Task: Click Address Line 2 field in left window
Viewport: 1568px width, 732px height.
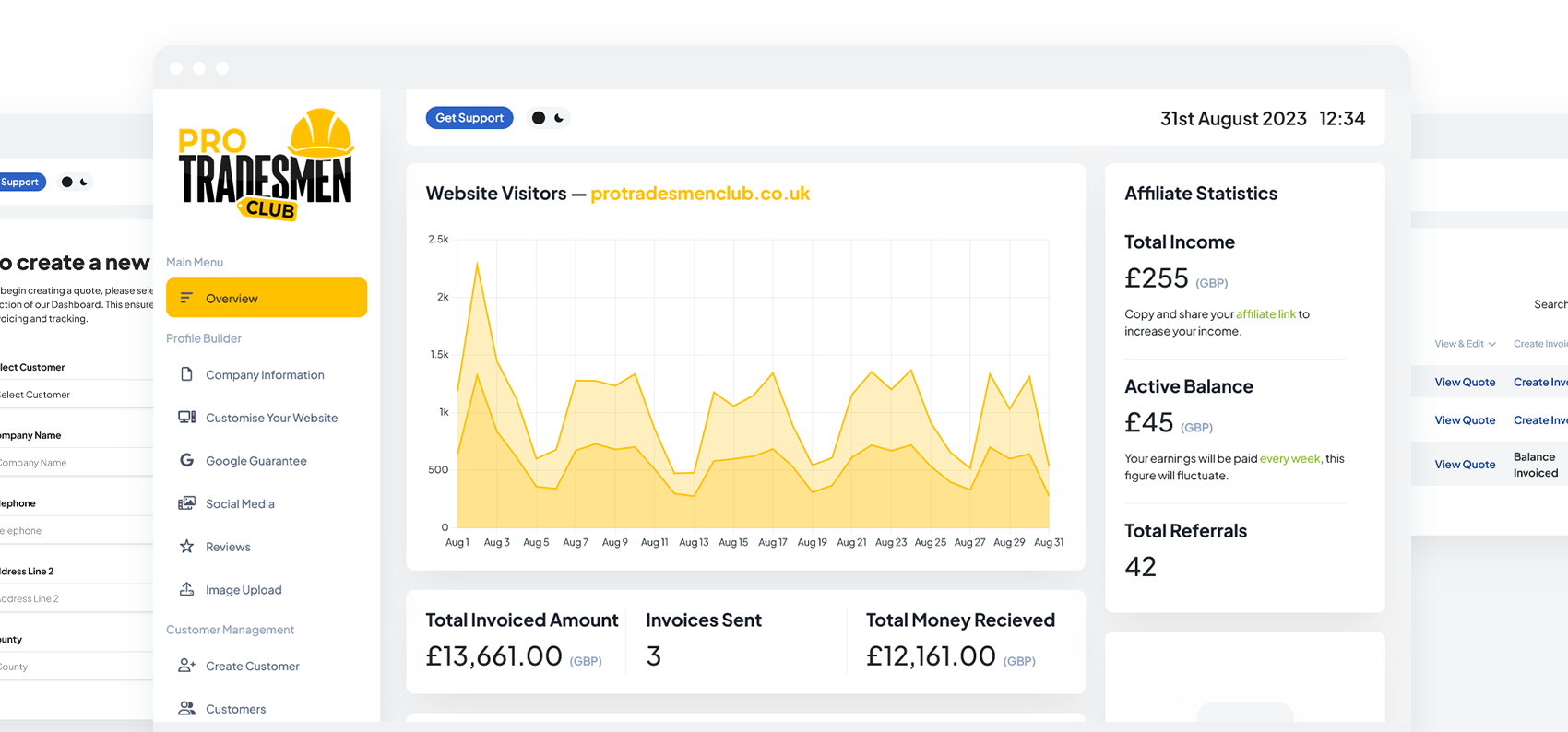Action: pyautogui.click(x=77, y=598)
